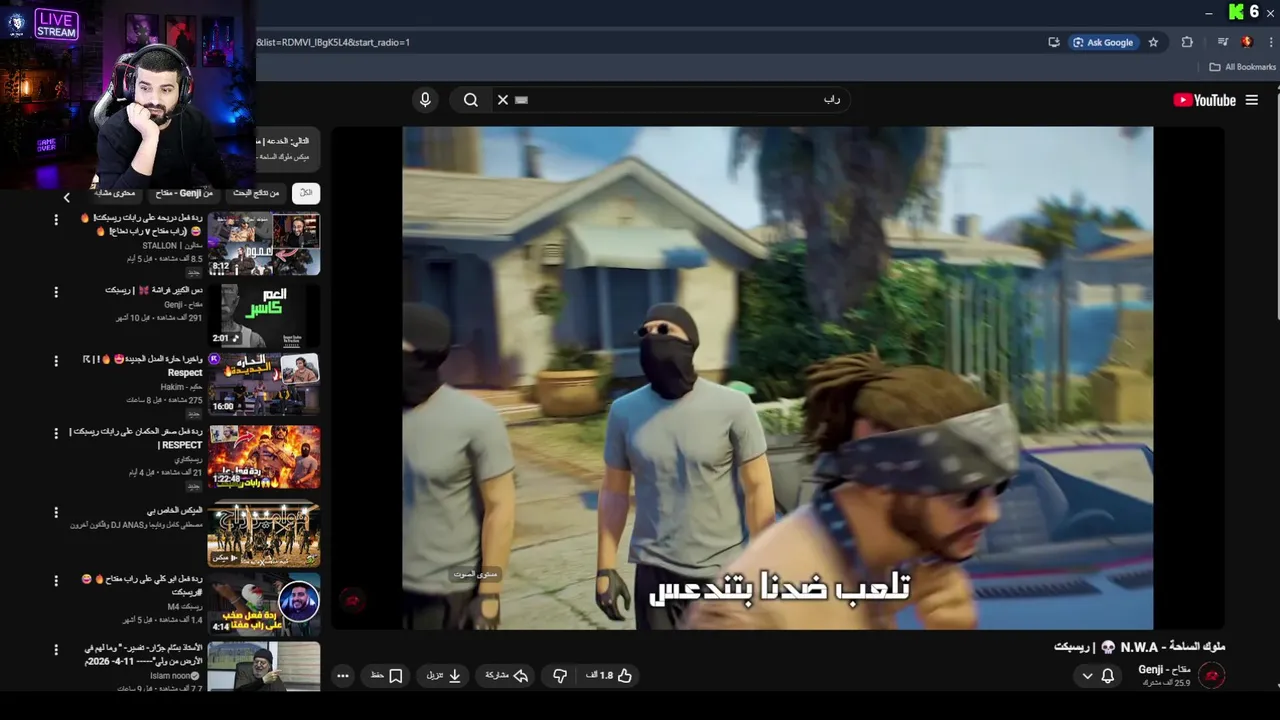
Task: Open options menu for 291 ألف views video
Action: [56, 292]
